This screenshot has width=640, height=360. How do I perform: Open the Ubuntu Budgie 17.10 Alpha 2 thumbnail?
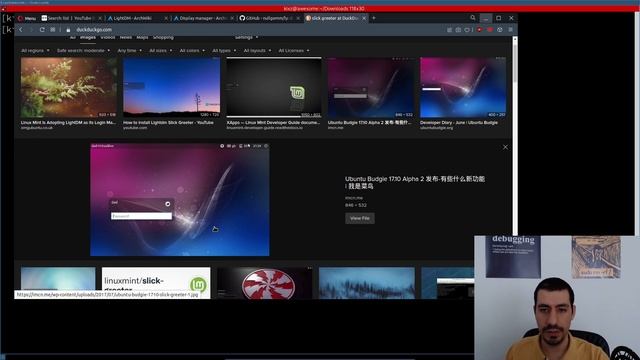click(x=371, y=87)
